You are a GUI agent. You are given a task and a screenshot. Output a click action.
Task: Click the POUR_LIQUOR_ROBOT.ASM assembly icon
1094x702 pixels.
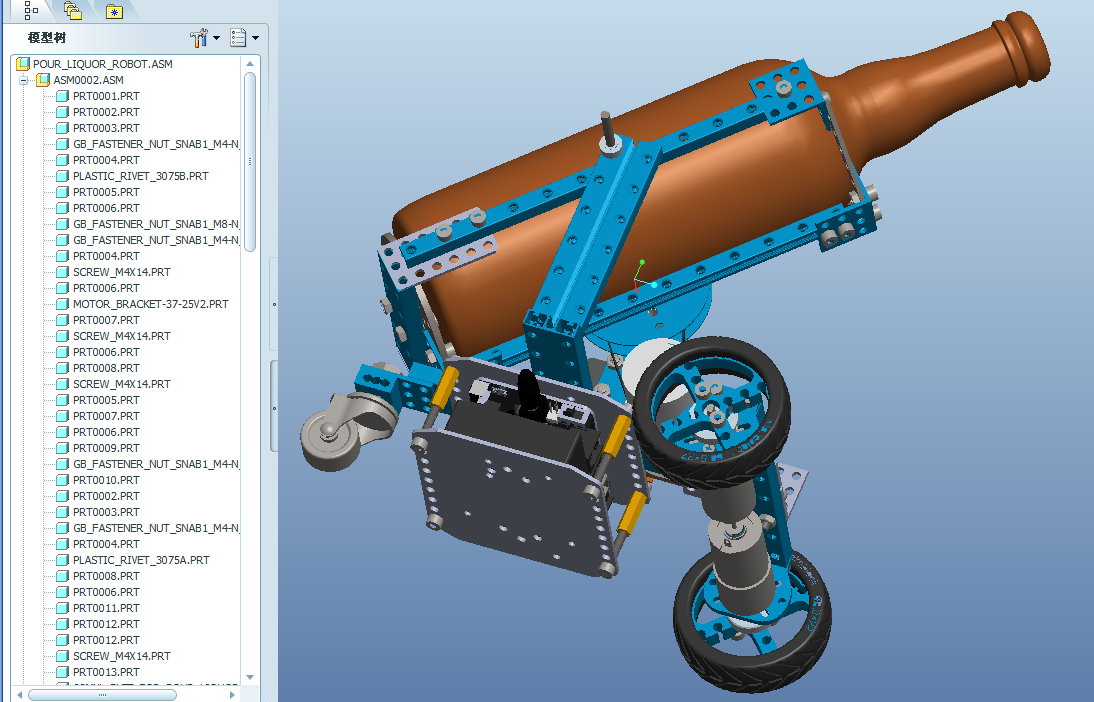23,64
